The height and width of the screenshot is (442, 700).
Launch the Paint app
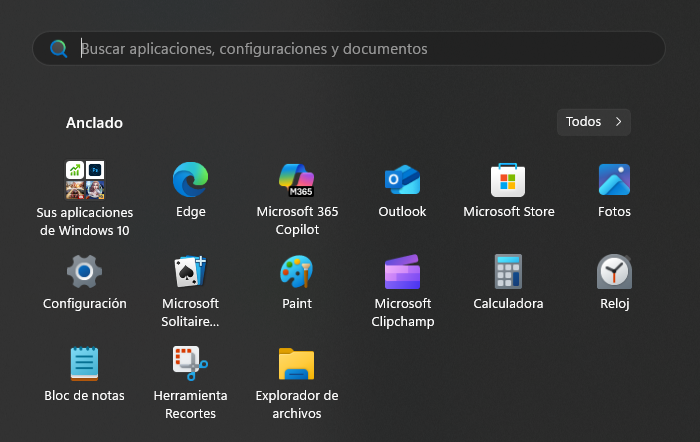pyautogui.click(x=297, y=271)
